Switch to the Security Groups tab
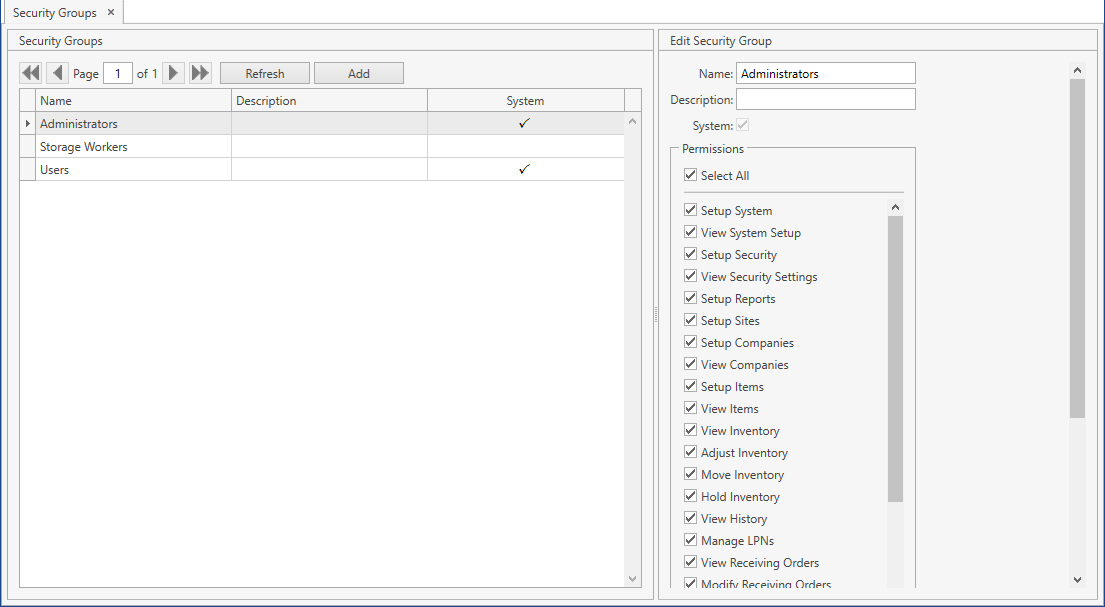 pyautogui.click(x=55, y=13)
